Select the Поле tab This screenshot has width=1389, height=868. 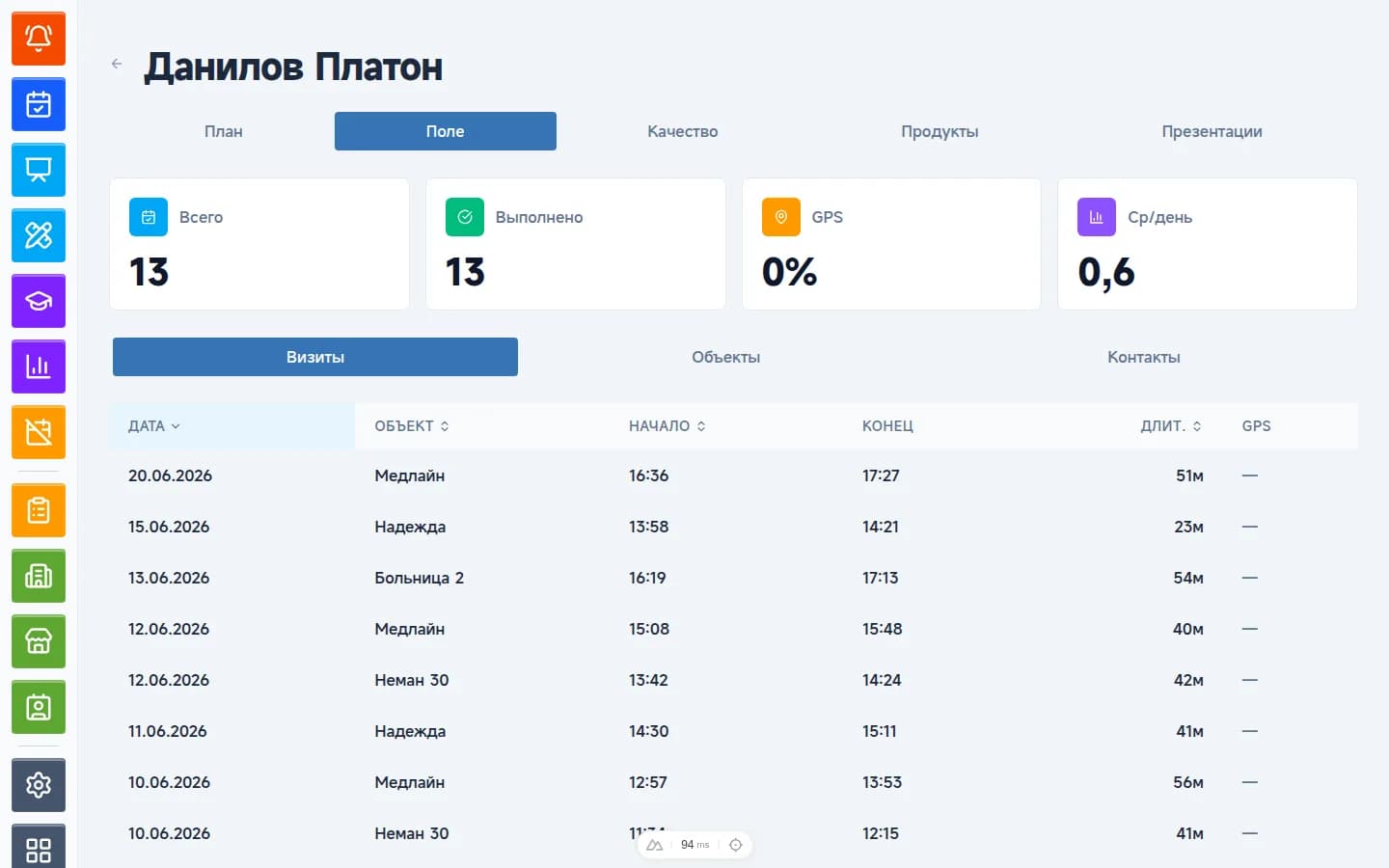click(446, 131)
